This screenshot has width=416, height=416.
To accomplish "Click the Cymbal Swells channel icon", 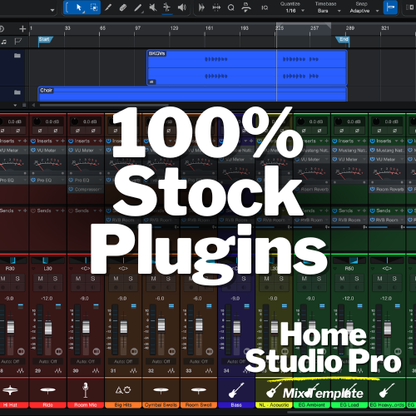I will [x=161, y=390].
